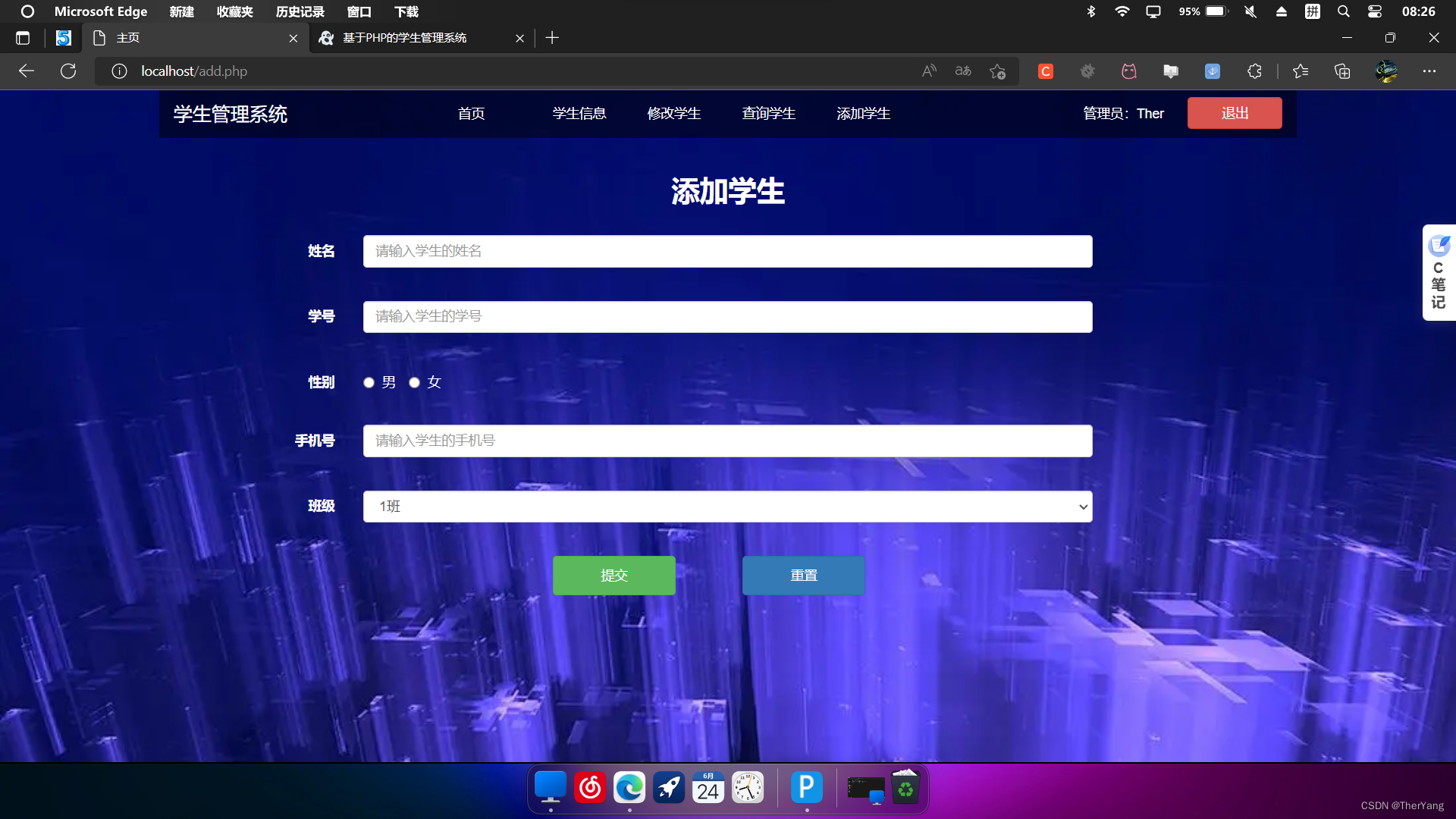Reload the add.php page

tap(68, 71)
